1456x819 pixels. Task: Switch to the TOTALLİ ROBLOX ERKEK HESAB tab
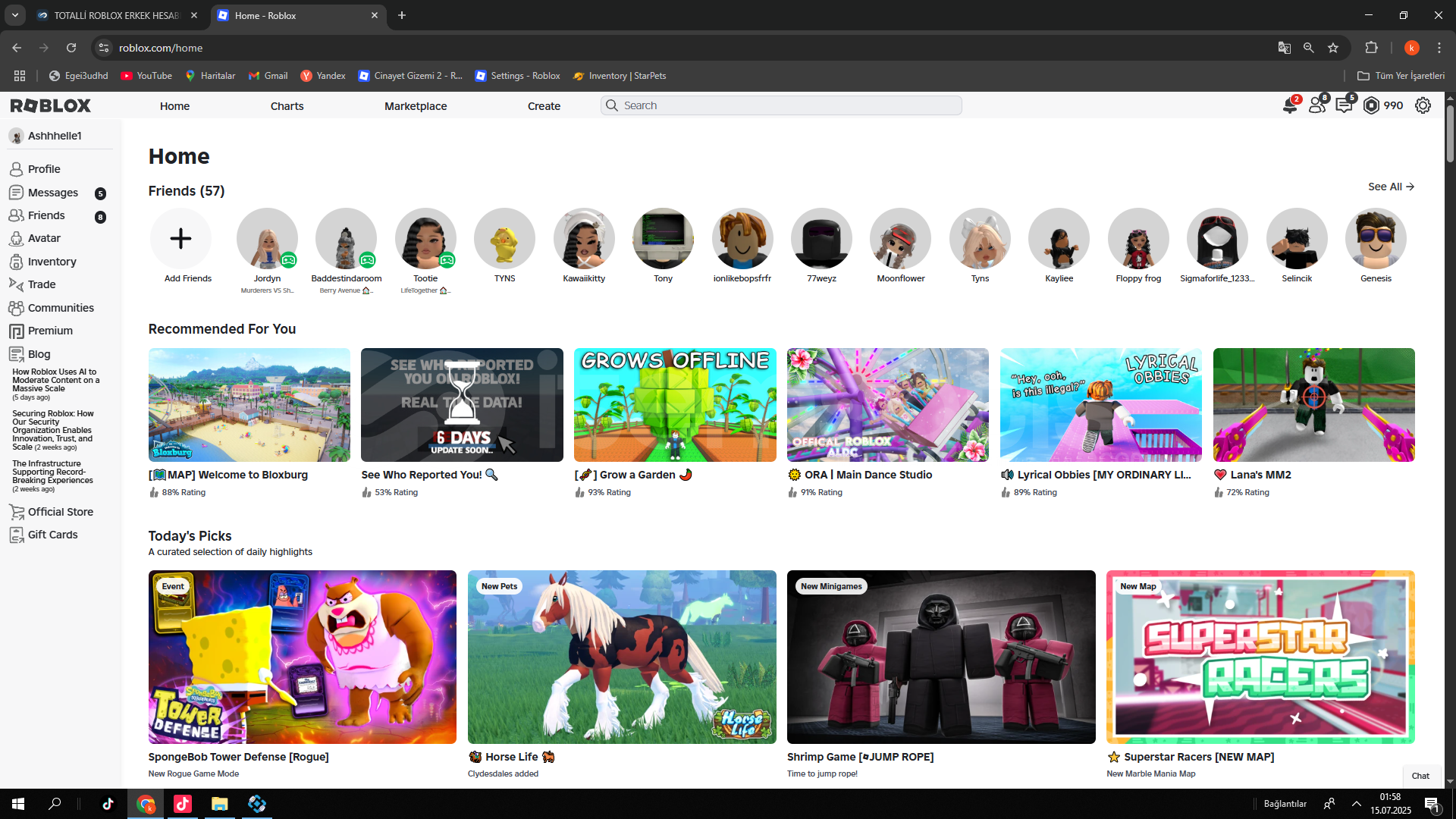pos(118,15)
